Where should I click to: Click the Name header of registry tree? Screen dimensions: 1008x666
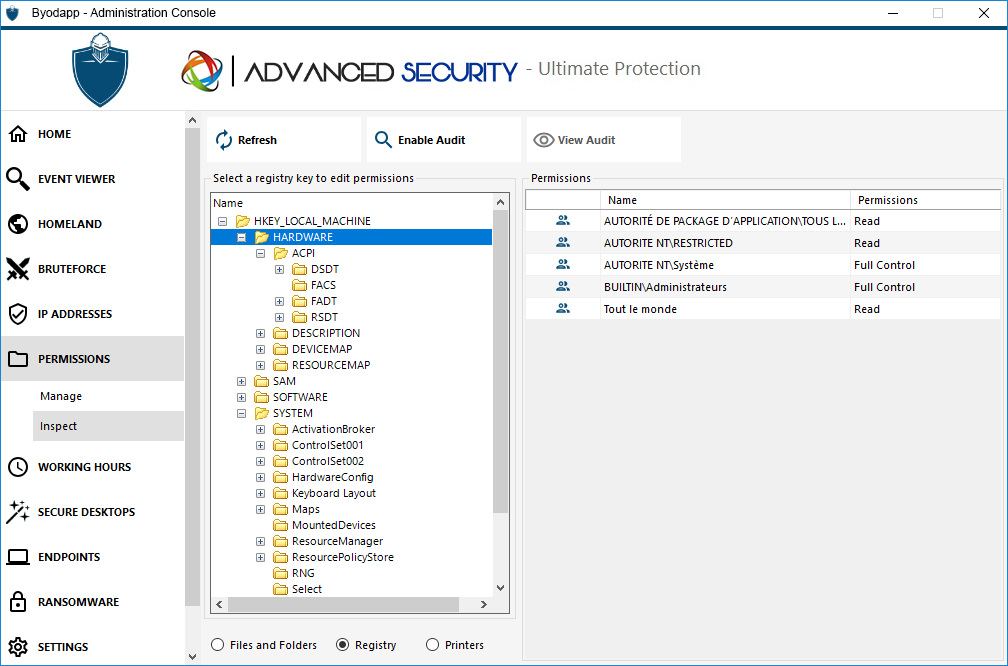[x=228, y=203]
